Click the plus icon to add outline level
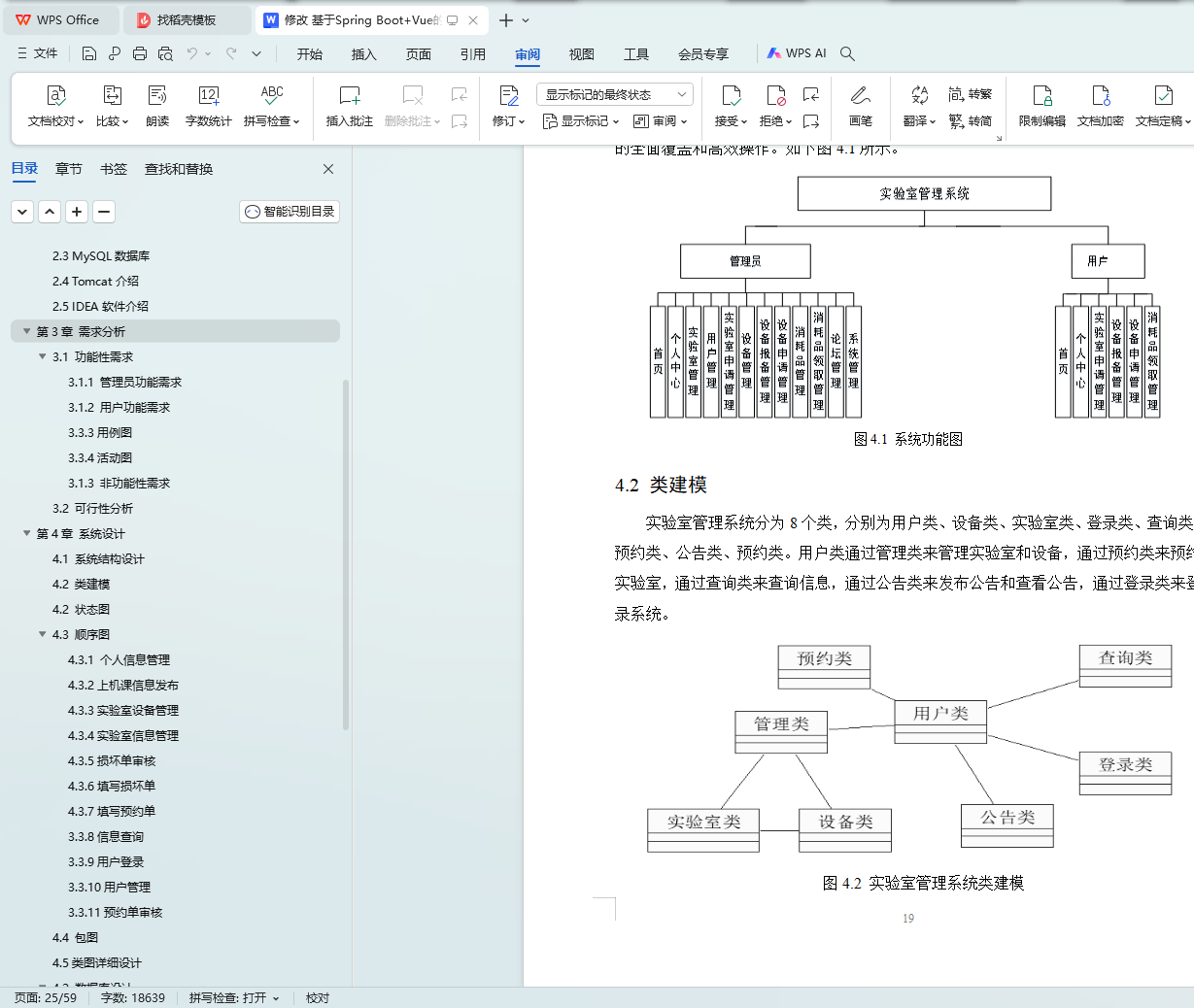The height and width of the screenshot is (1008, 1194). [x=77, y=211]
